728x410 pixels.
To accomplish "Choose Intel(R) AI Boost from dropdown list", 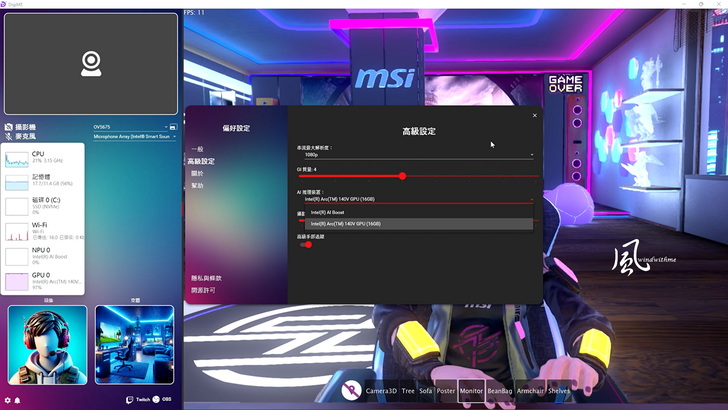I will 419,212.
